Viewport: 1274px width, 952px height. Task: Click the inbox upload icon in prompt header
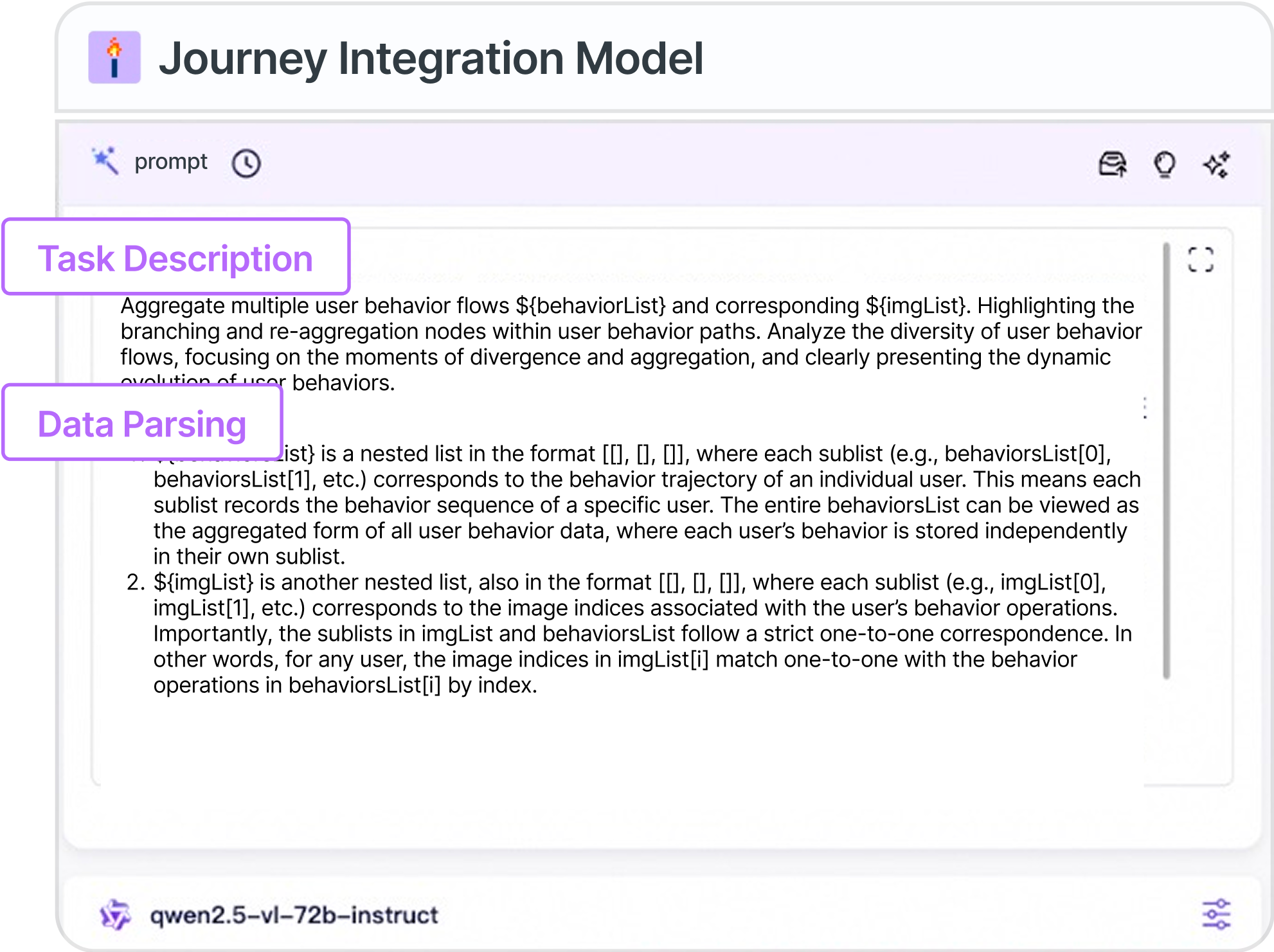[1113, 165]
